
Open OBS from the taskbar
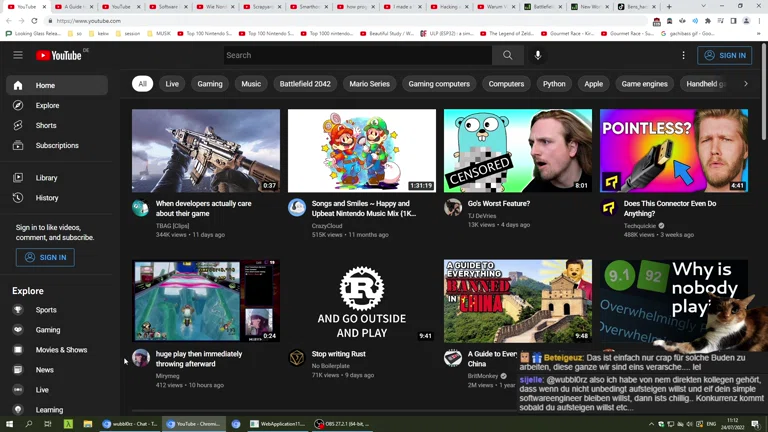pyautogui.click(x=342, y=424)
